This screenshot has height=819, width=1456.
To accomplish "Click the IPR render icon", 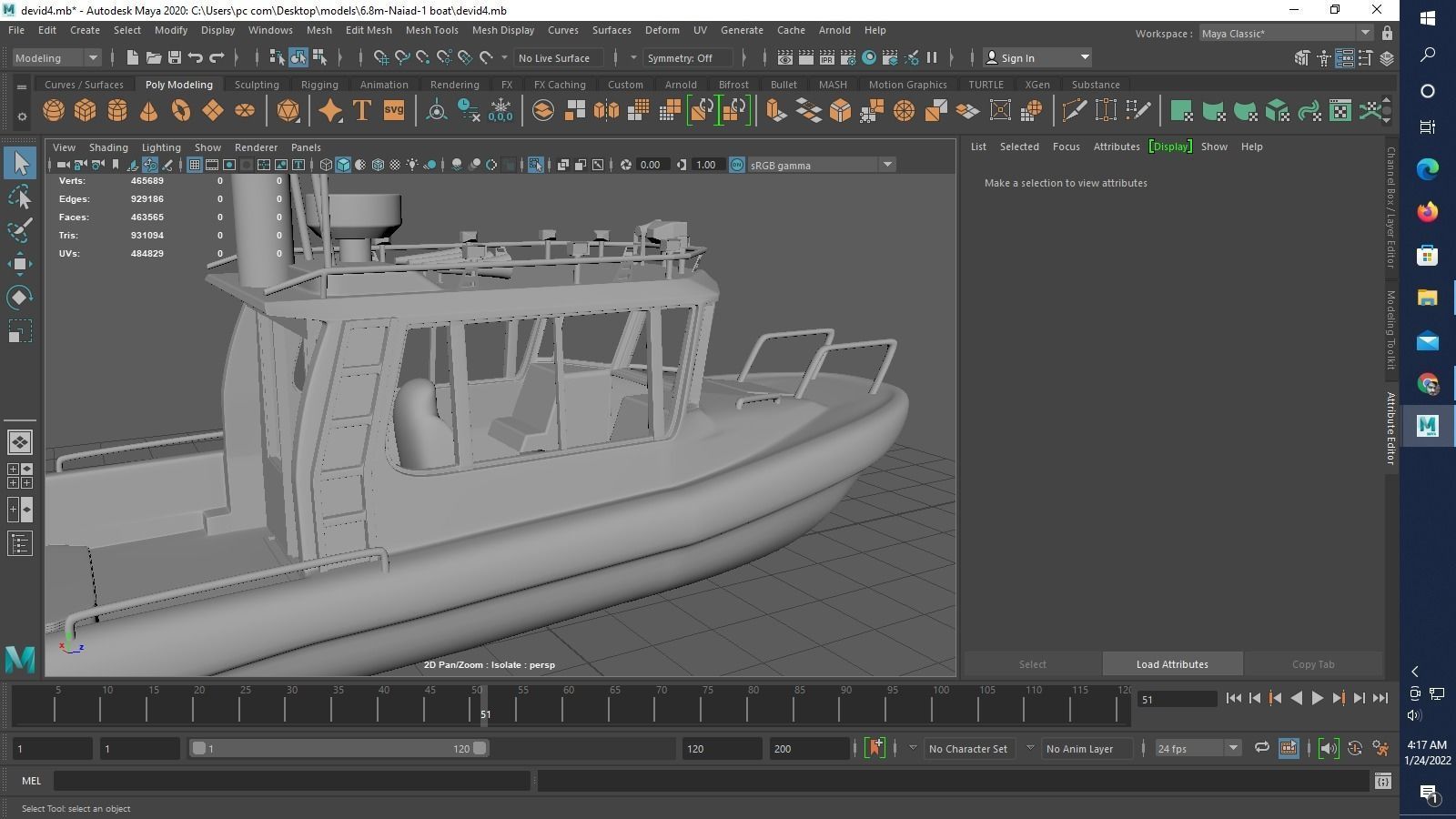I will (826, 57).
